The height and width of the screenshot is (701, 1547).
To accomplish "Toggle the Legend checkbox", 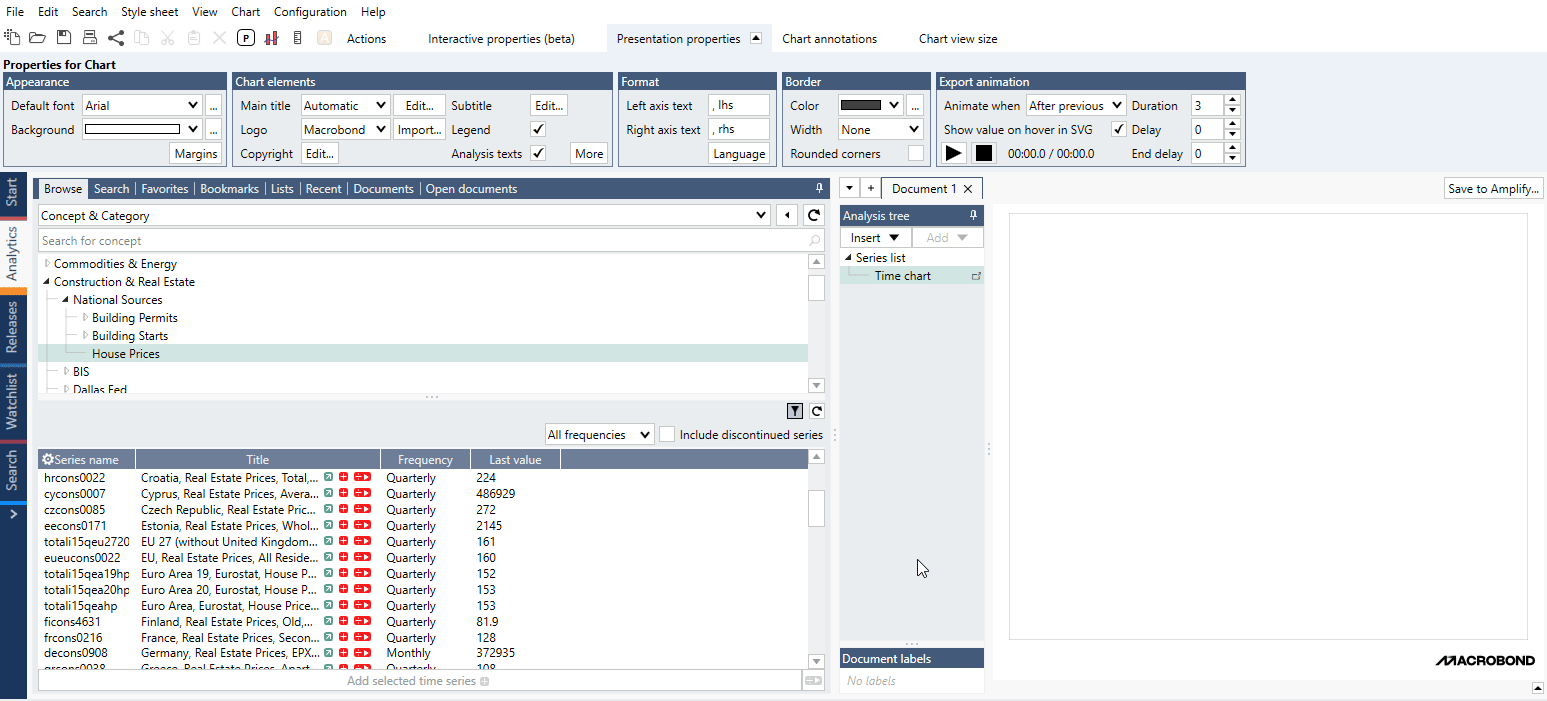I will pyautogui.click(x=538, y=130).
